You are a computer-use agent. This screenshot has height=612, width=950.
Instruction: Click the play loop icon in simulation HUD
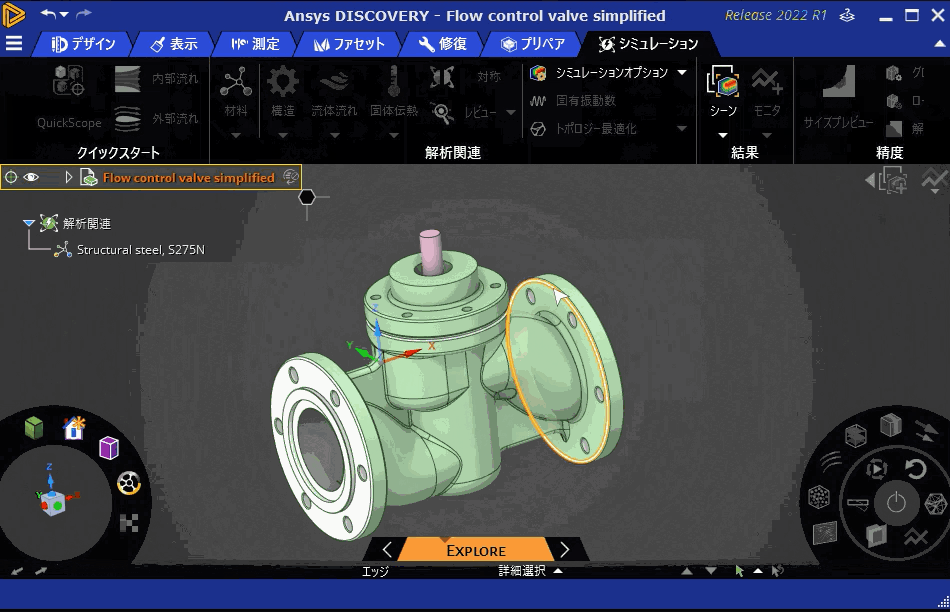[876, 469]
